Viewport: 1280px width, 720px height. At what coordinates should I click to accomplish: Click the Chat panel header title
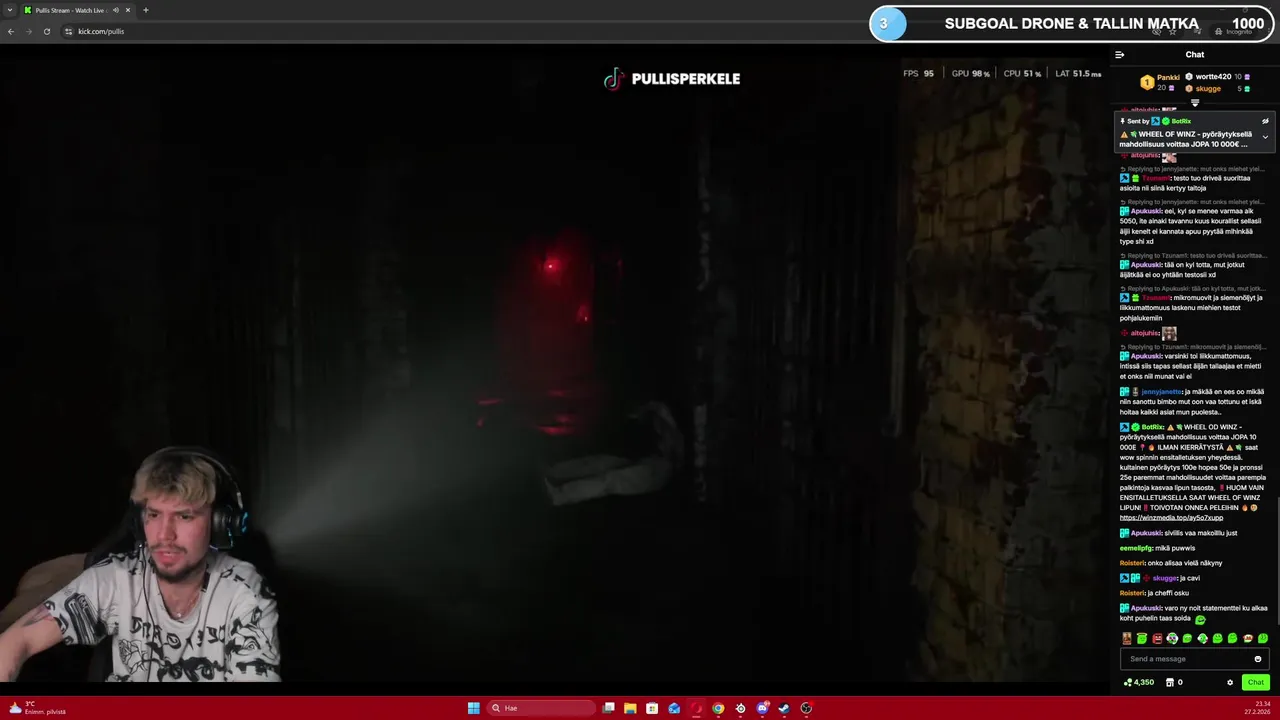click(1195, 55)
